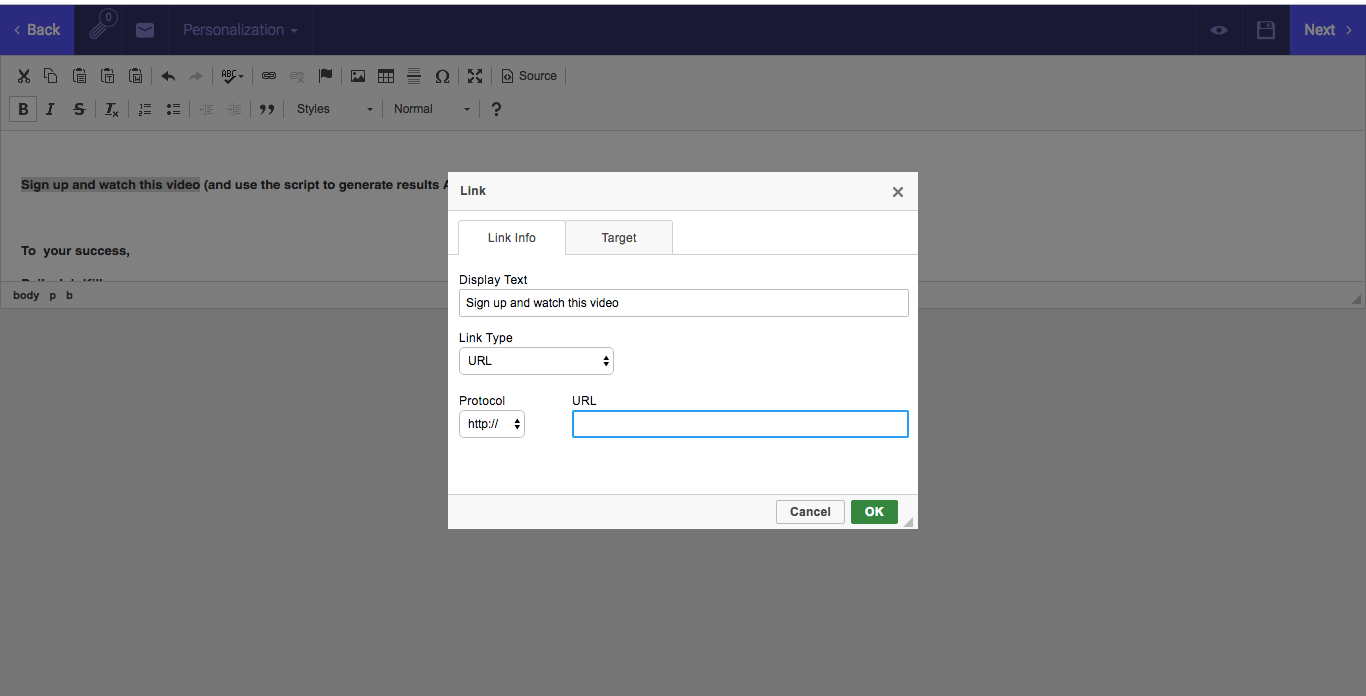Close the Link dialog with X
This screenshot has height=696, width=1366.
(898, 192)
